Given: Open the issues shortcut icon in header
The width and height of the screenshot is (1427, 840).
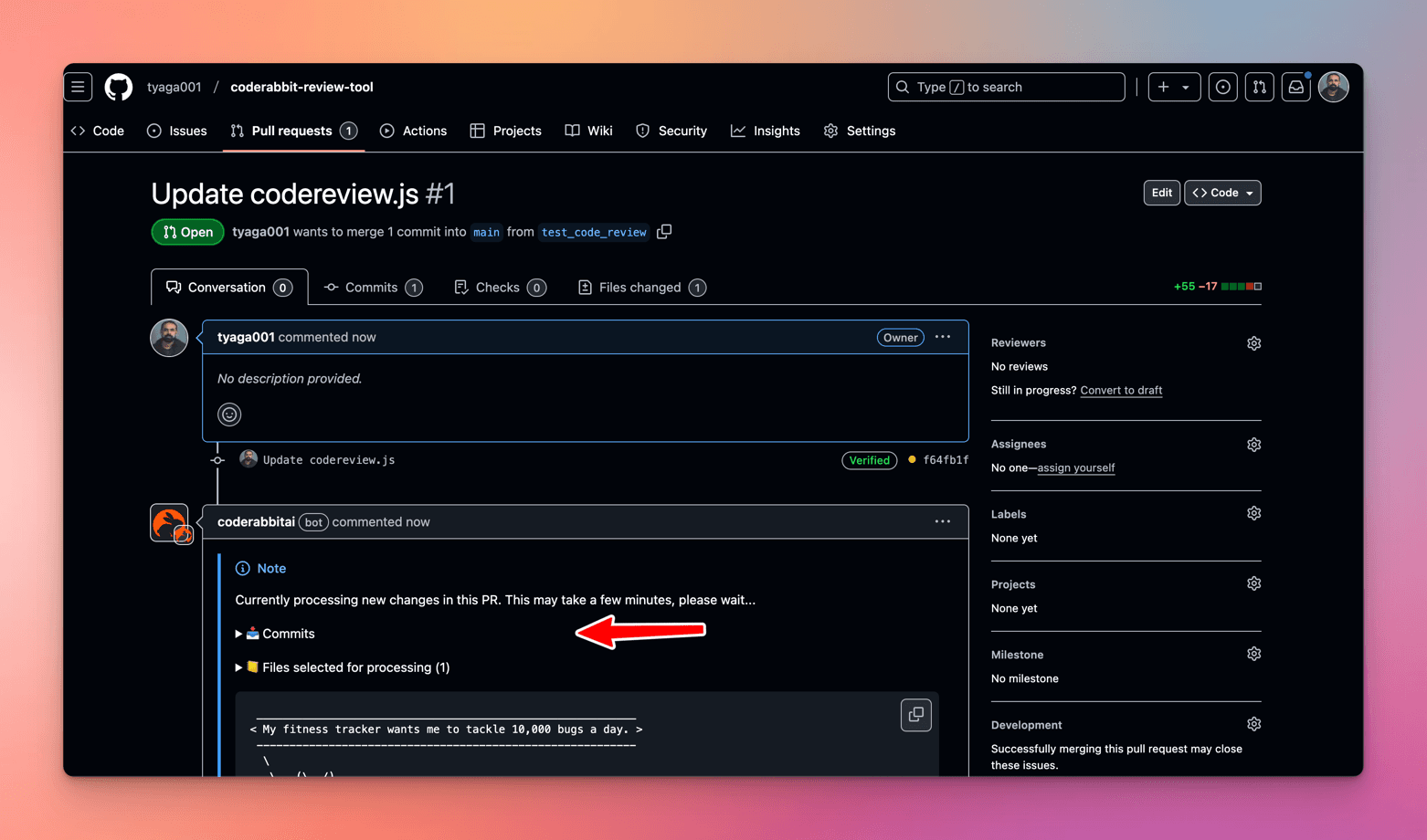Looking at the screenshot, I should click(x=1222, y=87).
